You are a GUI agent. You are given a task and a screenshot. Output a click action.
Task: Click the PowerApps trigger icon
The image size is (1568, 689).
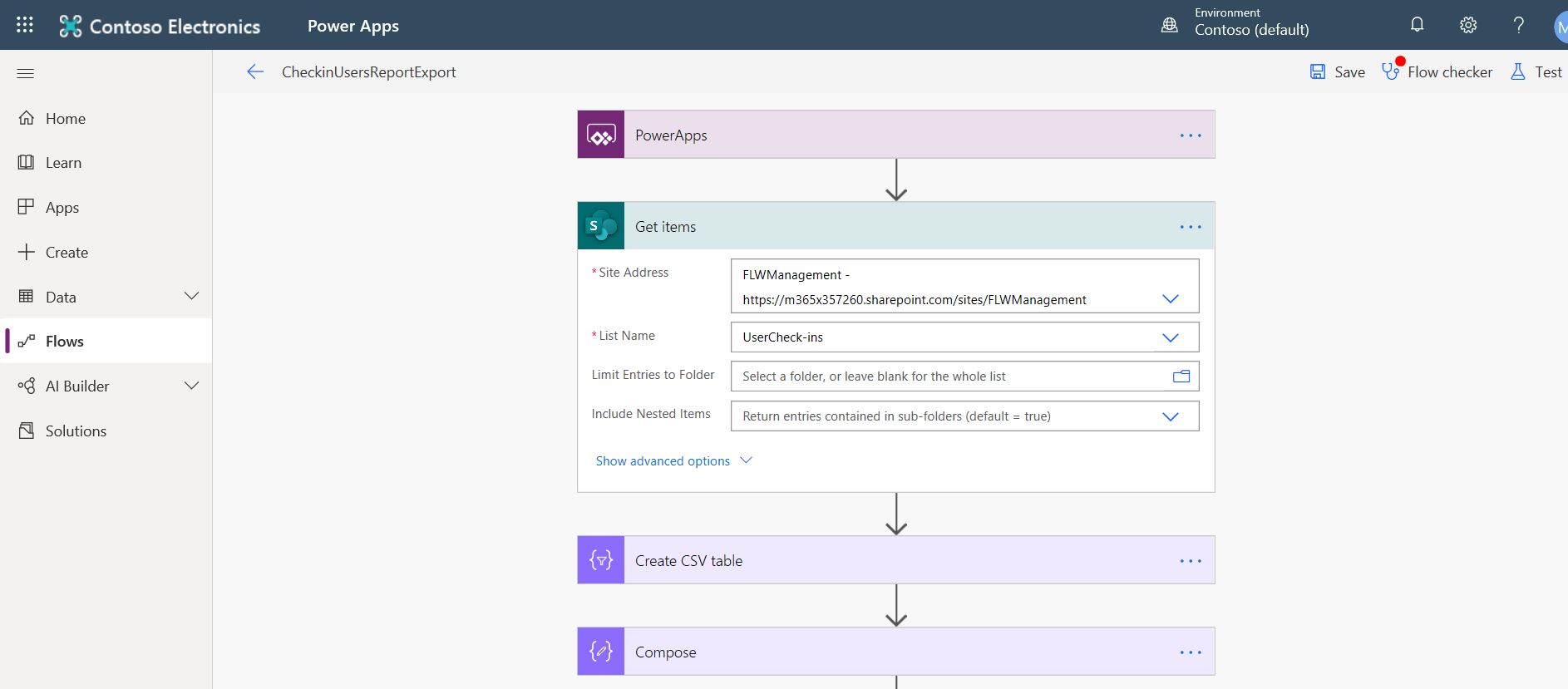coord(601,135)
